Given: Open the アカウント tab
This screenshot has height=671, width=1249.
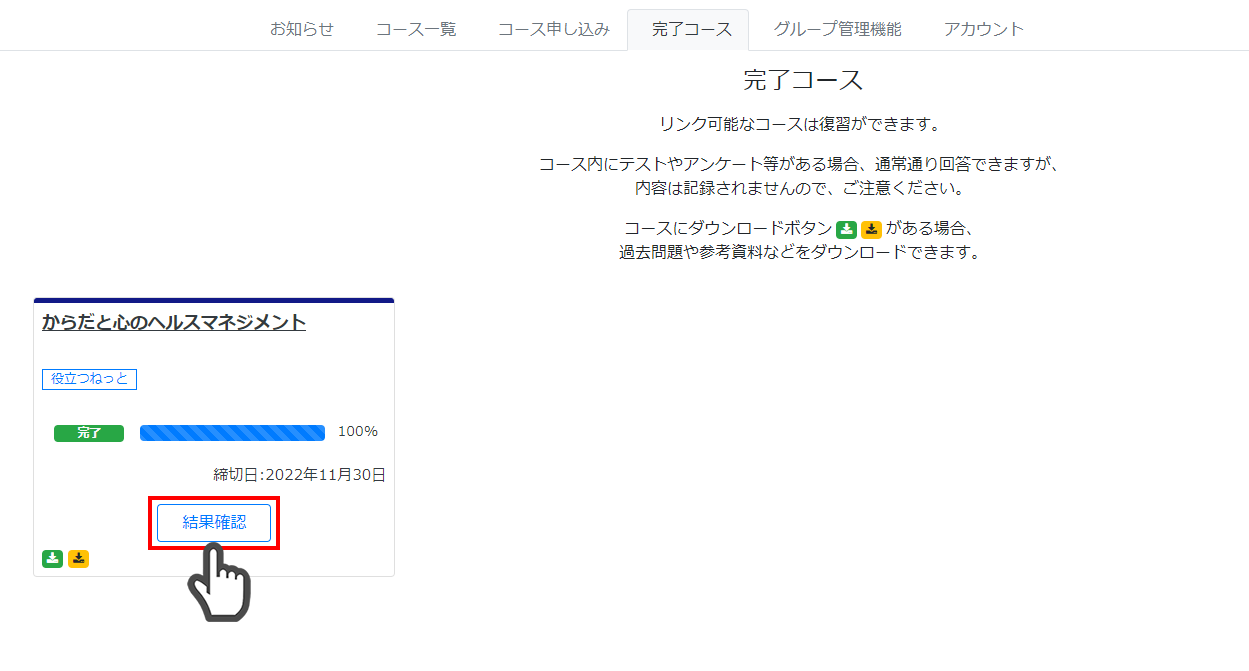Looking at the screenshot, I should 984,29.
